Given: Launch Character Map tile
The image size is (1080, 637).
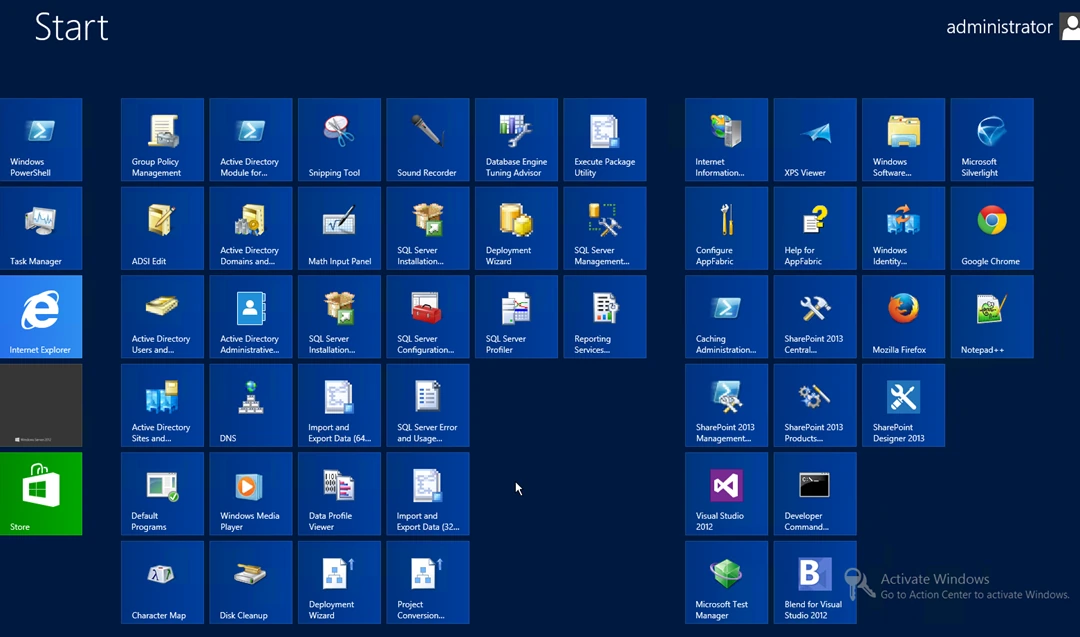Looking at the screenshot, I should 163,582.
